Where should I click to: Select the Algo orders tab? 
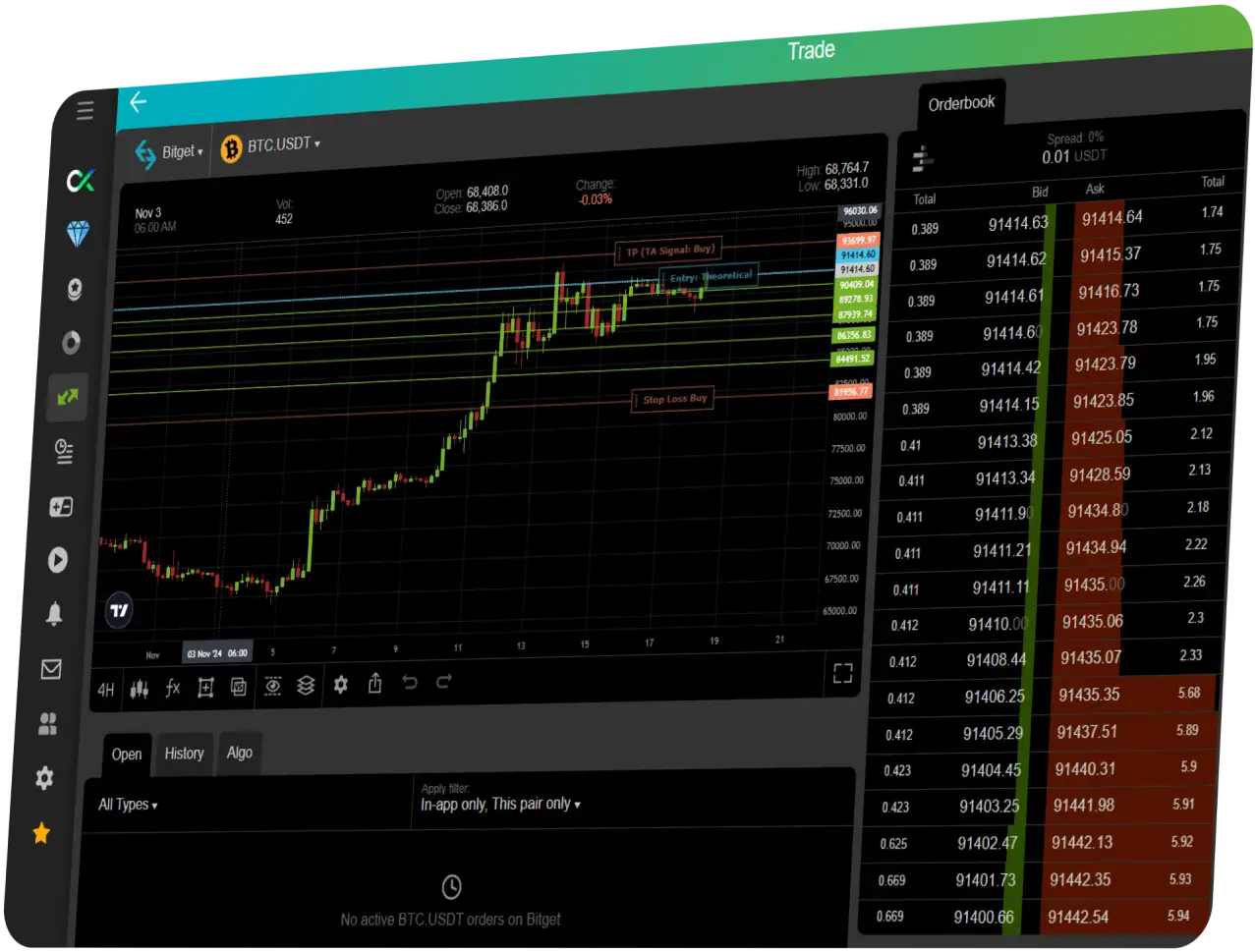pyautogui.click(x=239, y=752)
